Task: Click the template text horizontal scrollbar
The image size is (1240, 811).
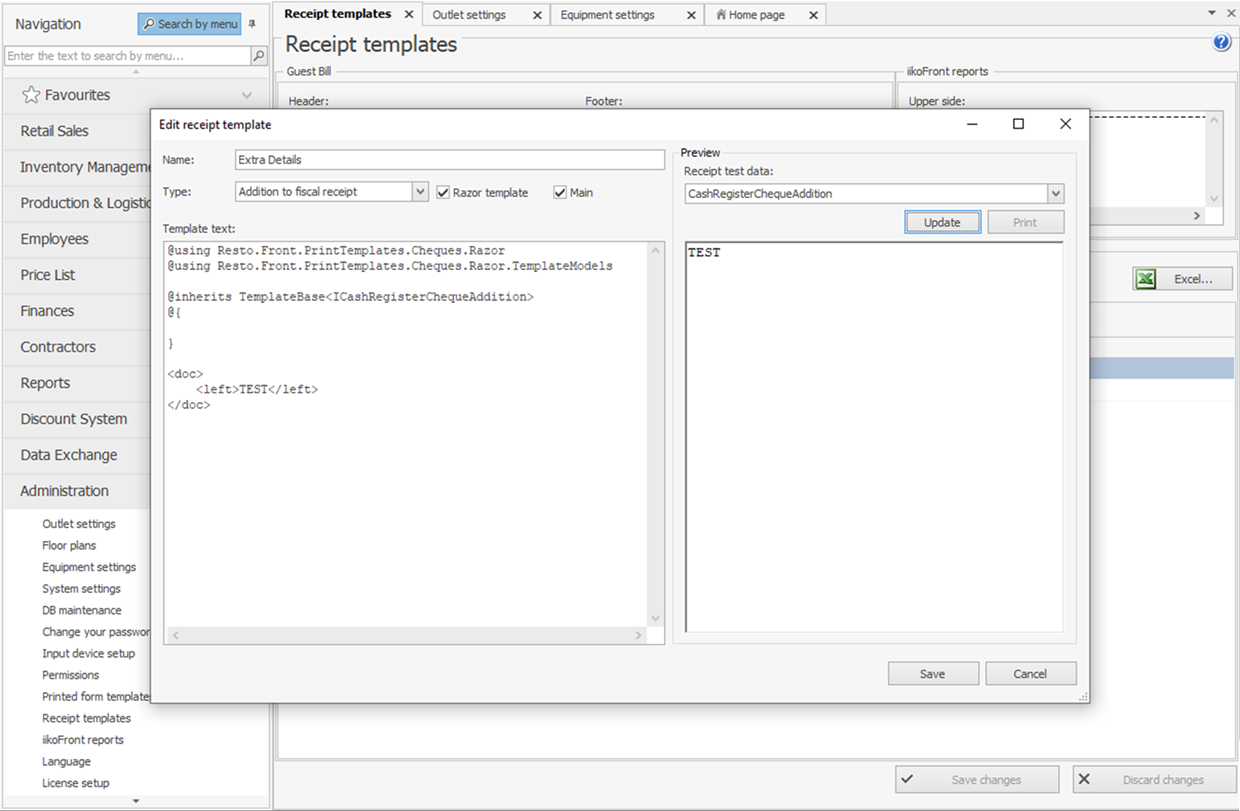Action: [406, 635]
